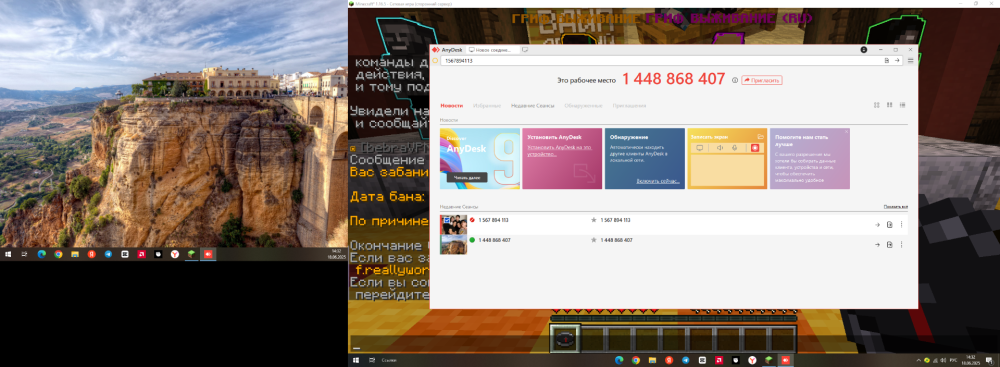Select the Избранные tab
This screenshot has height=367, width=1000.
pyautogui.click(x=487, y=105)
